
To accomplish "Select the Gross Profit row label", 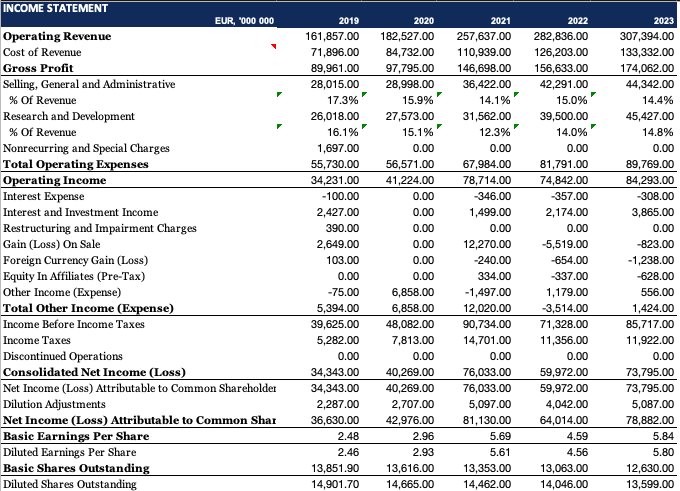I will (x=38, y=69).
